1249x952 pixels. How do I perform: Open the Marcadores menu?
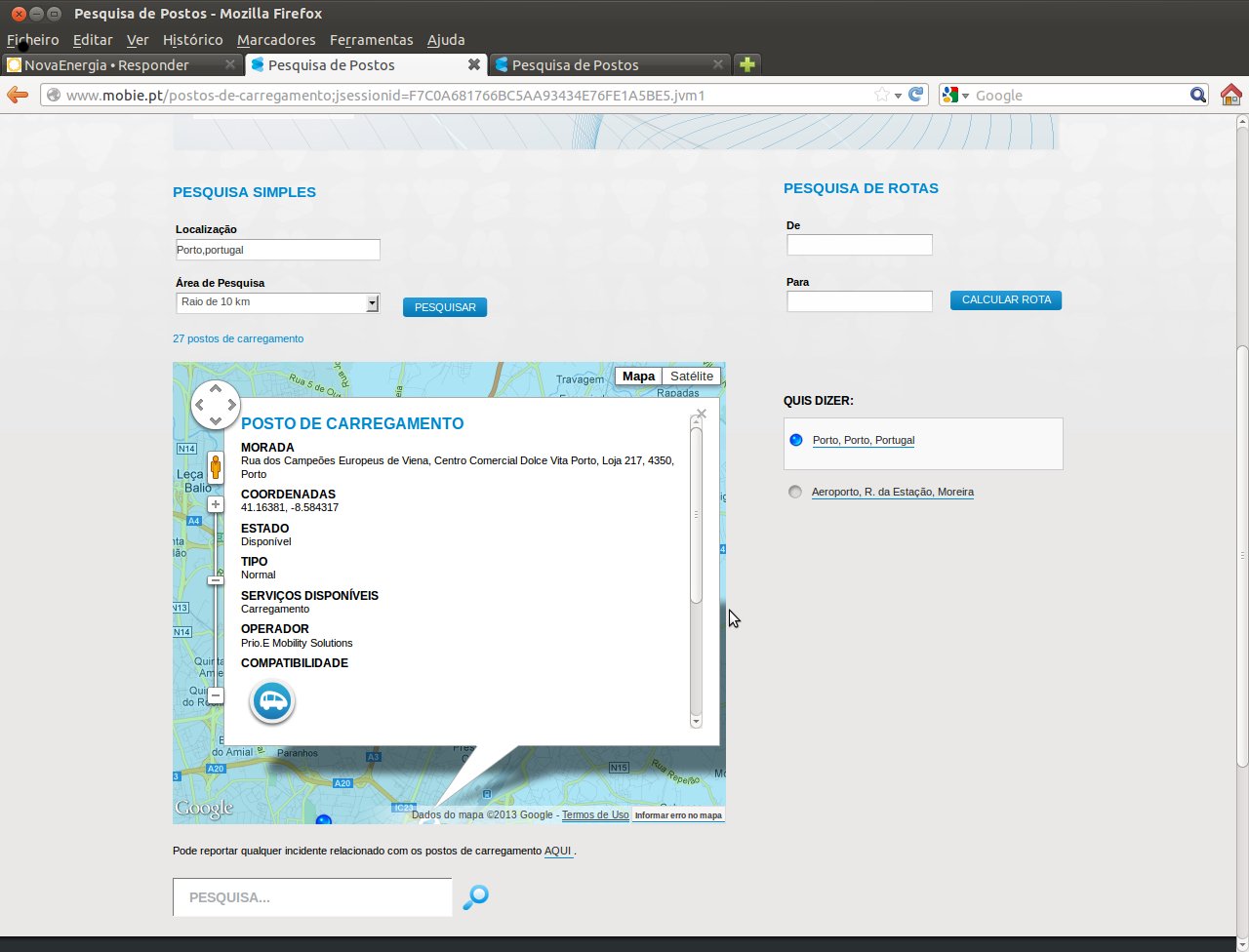coord(276,40)
